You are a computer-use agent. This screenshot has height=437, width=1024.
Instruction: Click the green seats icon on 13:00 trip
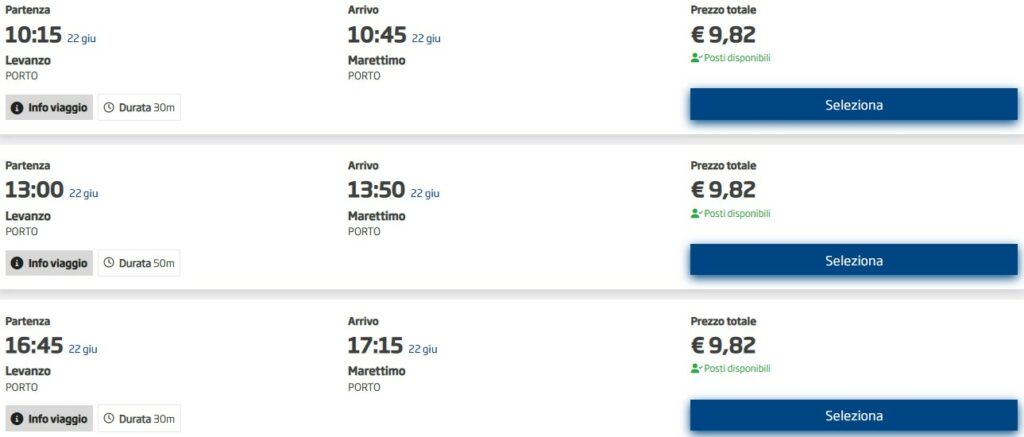pyautogui.click(x=696, y=214)
